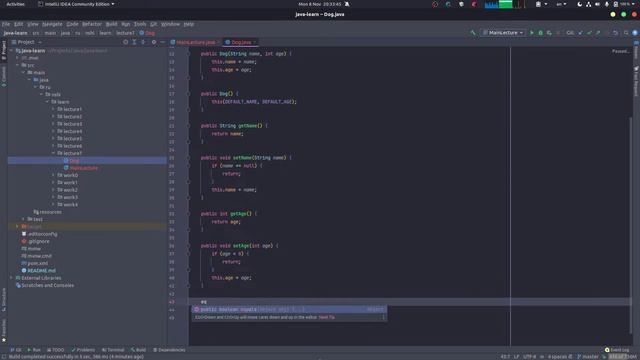Screen dimensions: 640x360
Task: Click the Git push arrow icon
Action: (598, 33)
